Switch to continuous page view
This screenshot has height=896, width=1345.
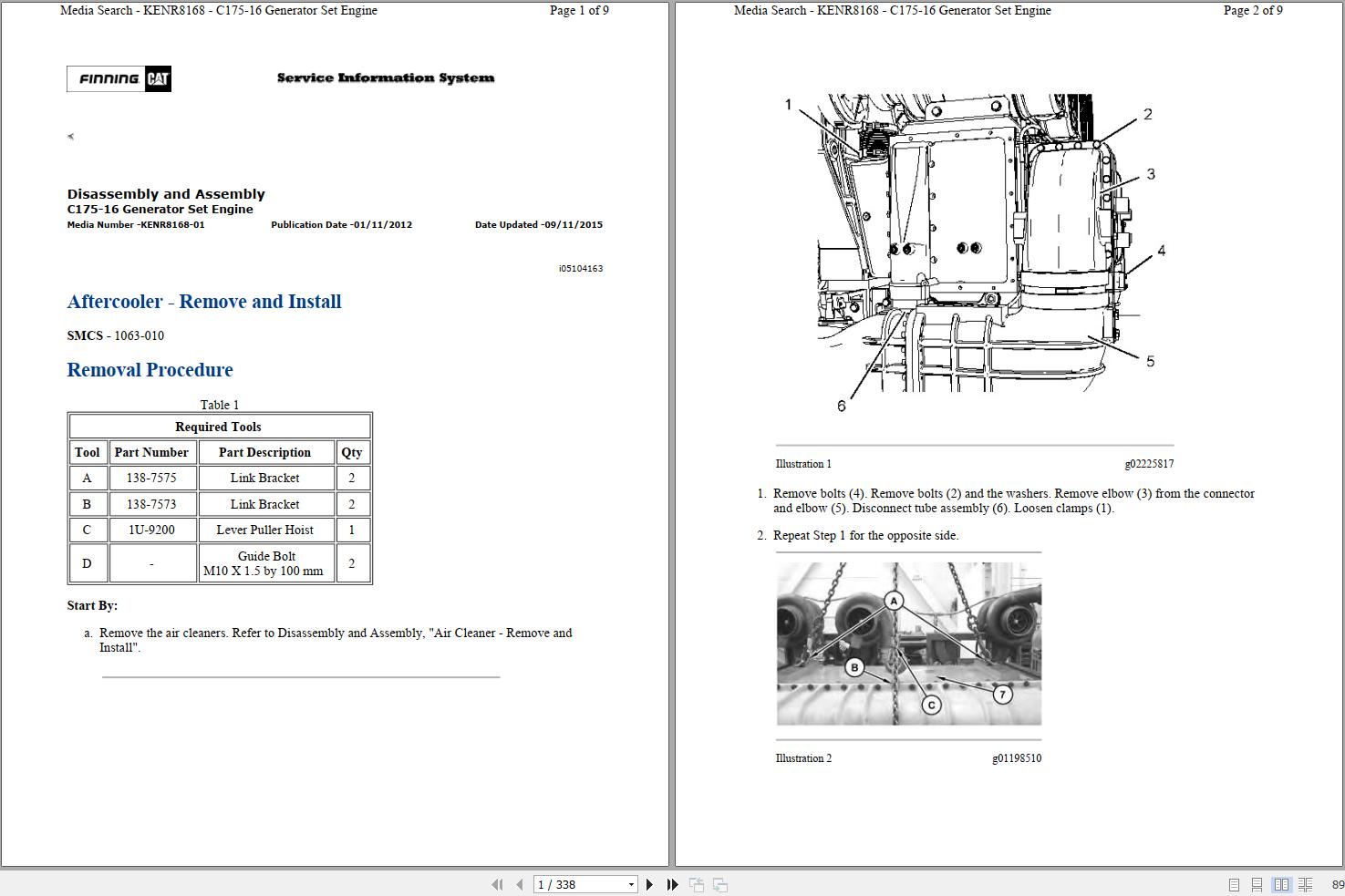(x=1257, y=884)
